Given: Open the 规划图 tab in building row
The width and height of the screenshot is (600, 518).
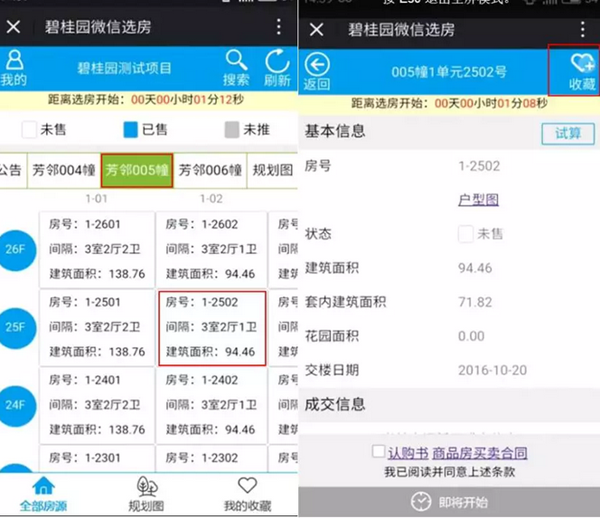Looking at the screenshot, I should pos(273,170).
